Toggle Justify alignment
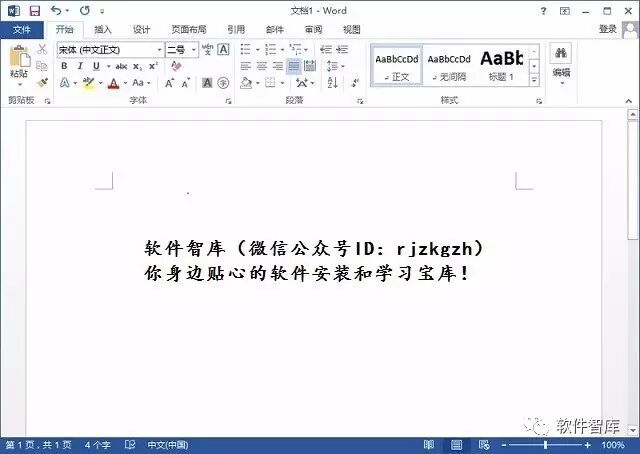640x454 pixels. (x=293, y=66)
